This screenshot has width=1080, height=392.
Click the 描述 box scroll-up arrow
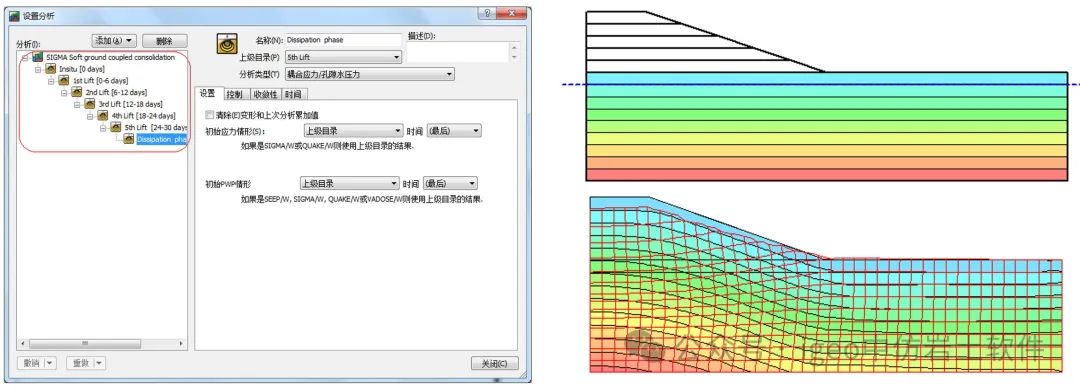[x=514, y=48]
